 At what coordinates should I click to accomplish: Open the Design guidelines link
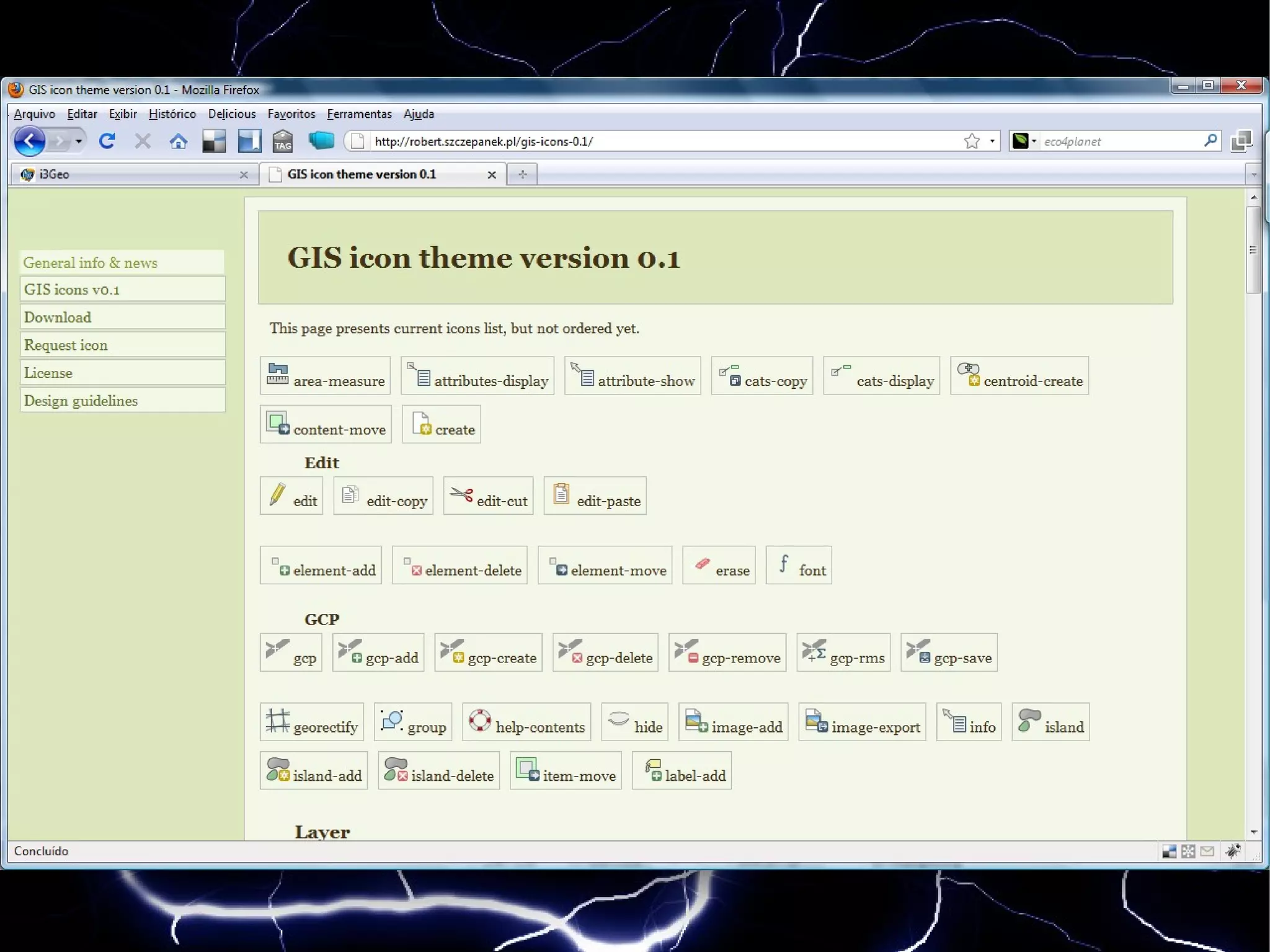[x=81, y=401]
